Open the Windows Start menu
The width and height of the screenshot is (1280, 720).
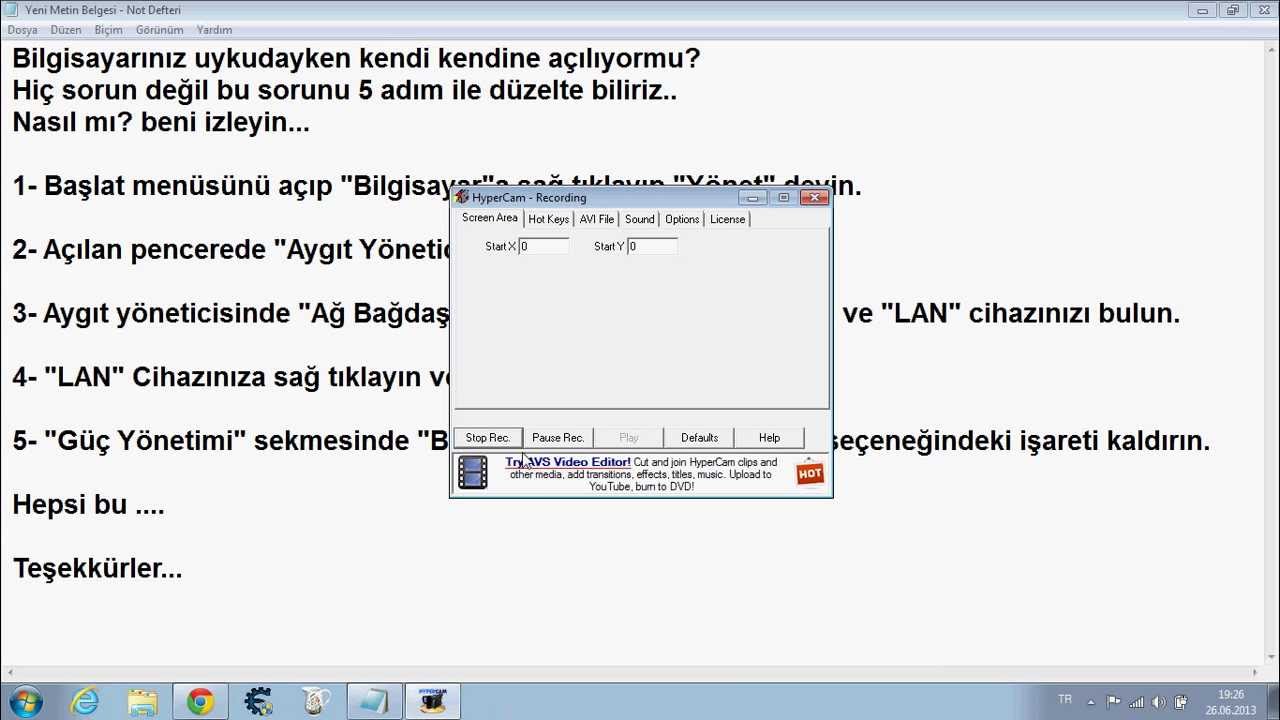26,701
